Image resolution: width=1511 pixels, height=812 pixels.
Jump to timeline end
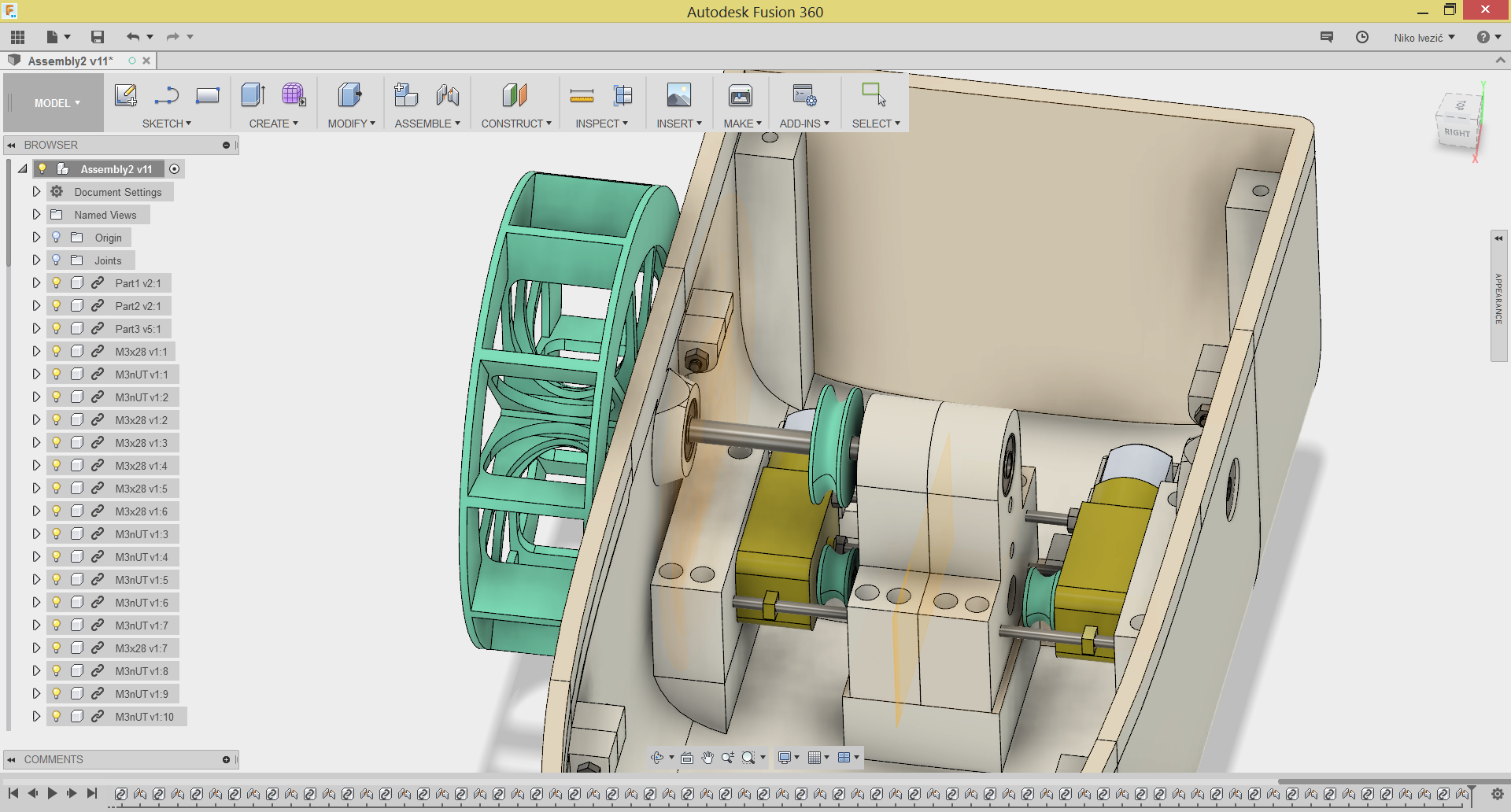tap(92, 793)
